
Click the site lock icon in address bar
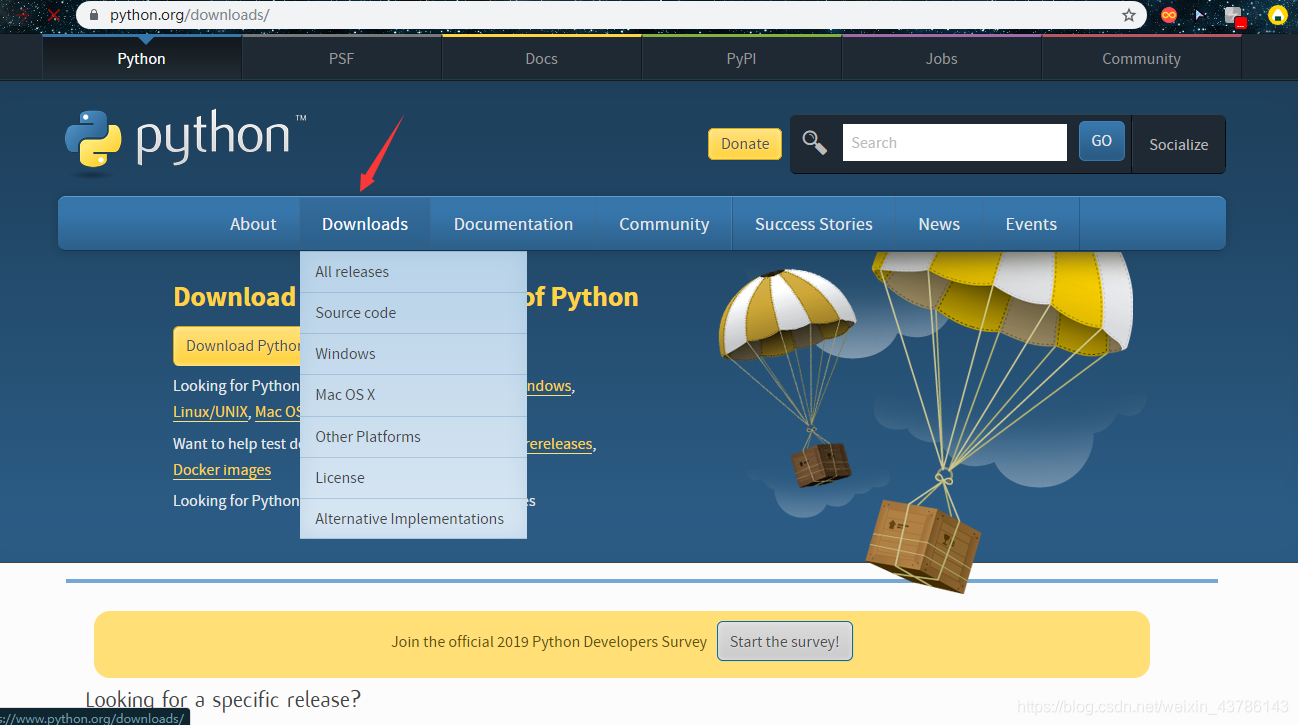pyautogui.click(x=94, y=16)
